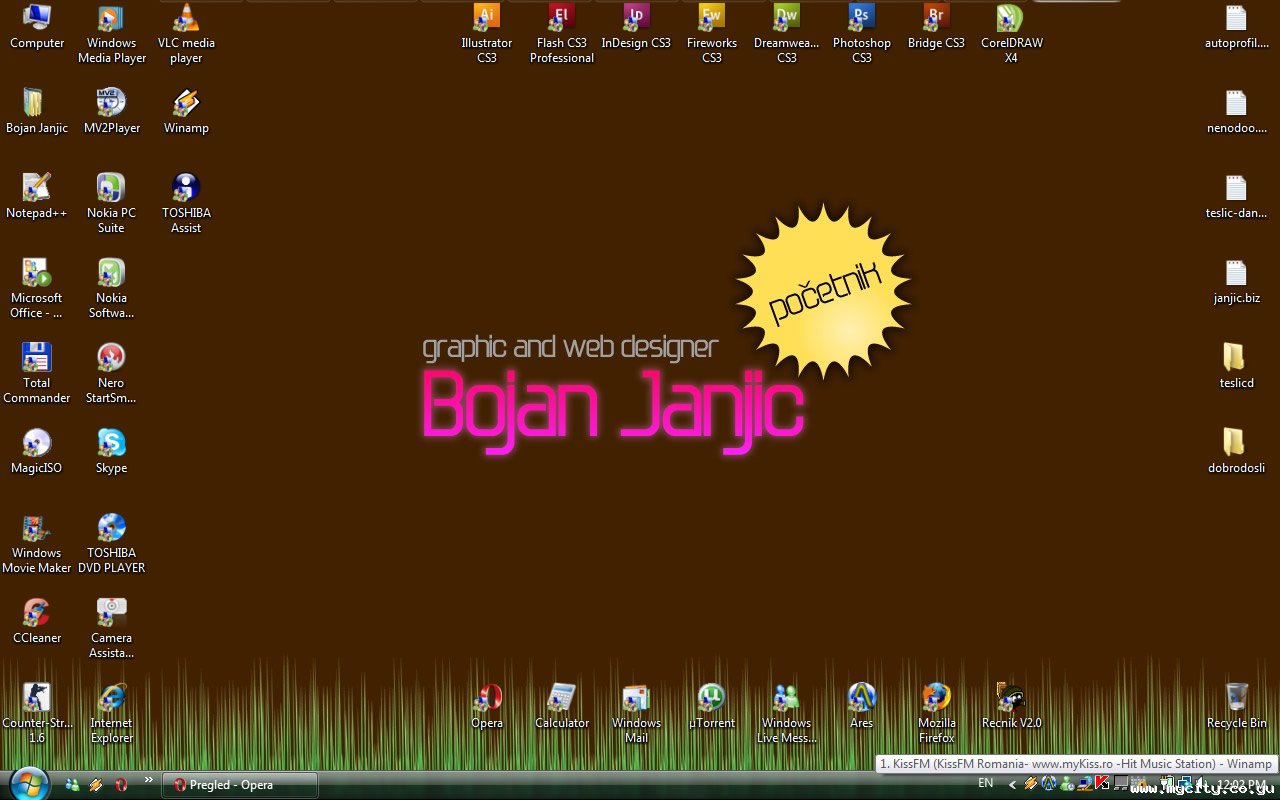Select the InDesign CS3 desktop icon
This screenshot has height=800, width=1280.
pyautogui.click(x=636, y=27)
